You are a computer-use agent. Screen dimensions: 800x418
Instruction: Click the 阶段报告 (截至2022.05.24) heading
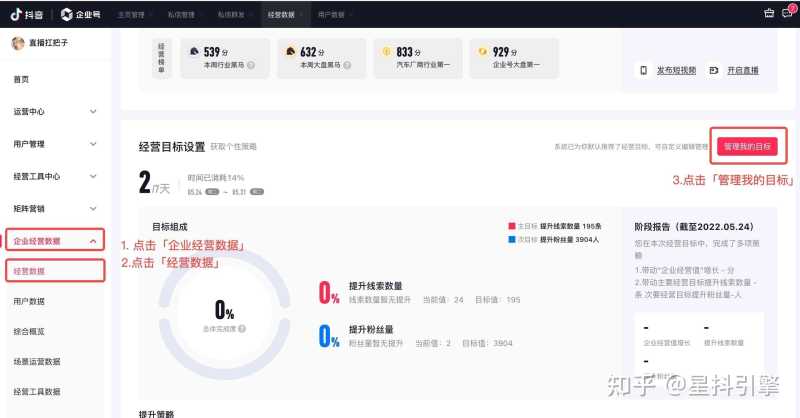694,227
